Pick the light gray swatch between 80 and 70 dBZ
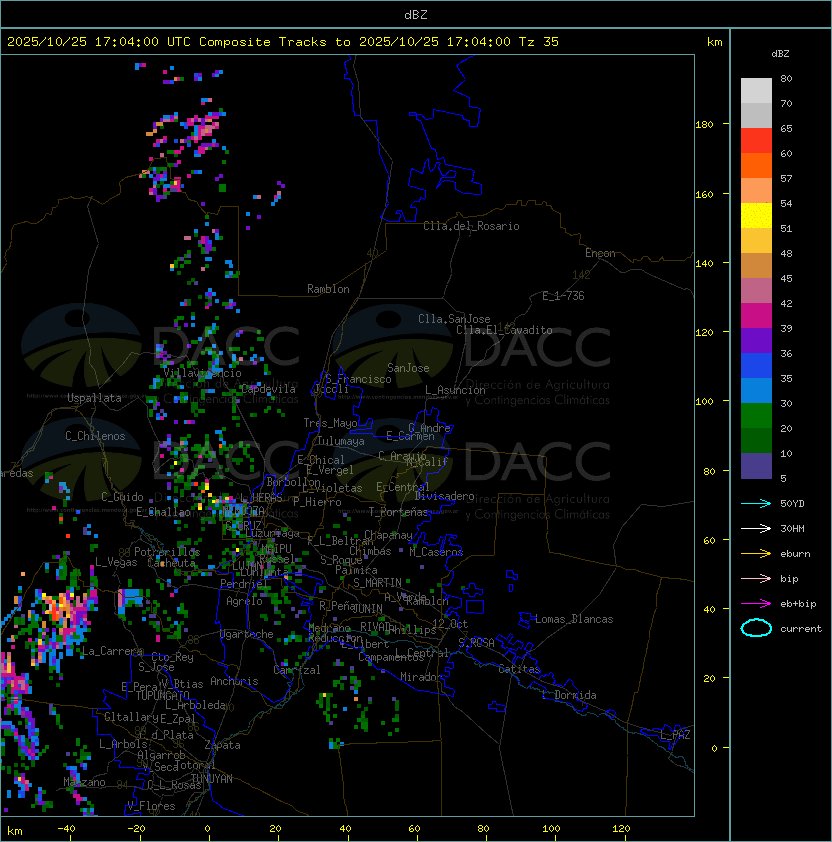 pos(756,90)
